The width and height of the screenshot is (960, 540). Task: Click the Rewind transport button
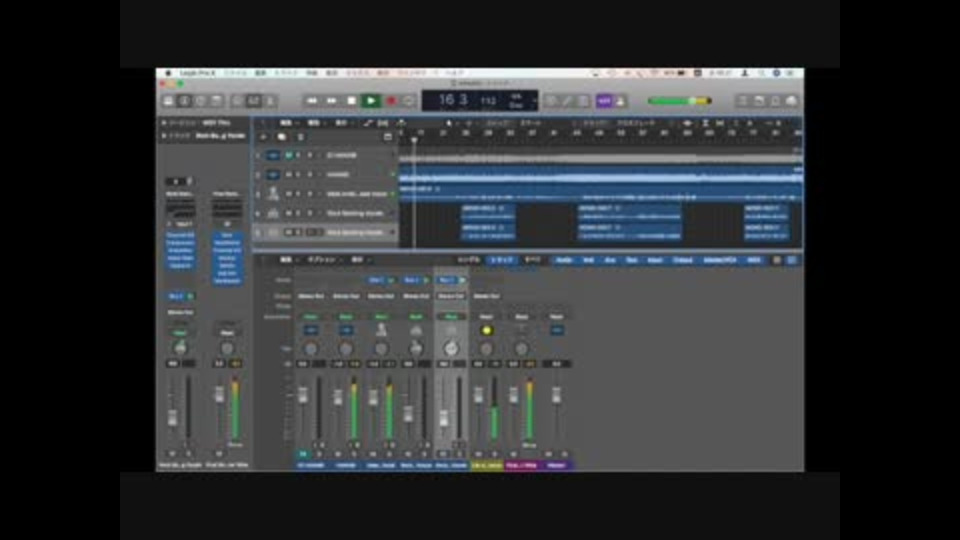pos(312,101)
